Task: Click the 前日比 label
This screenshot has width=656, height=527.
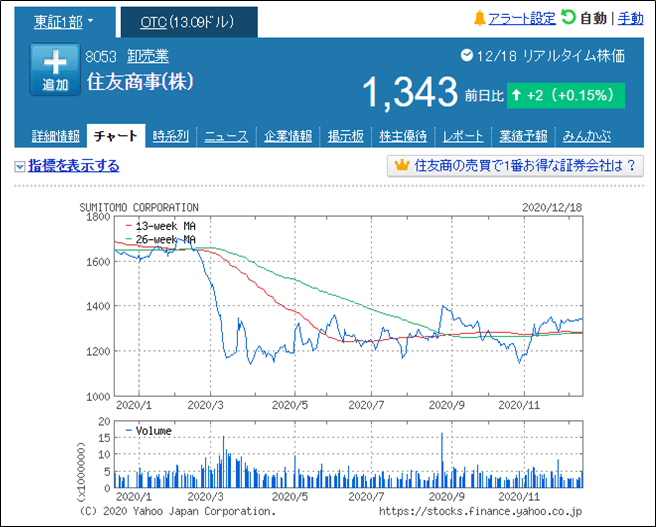Action: pyautogui.click(x=484, y=96)
